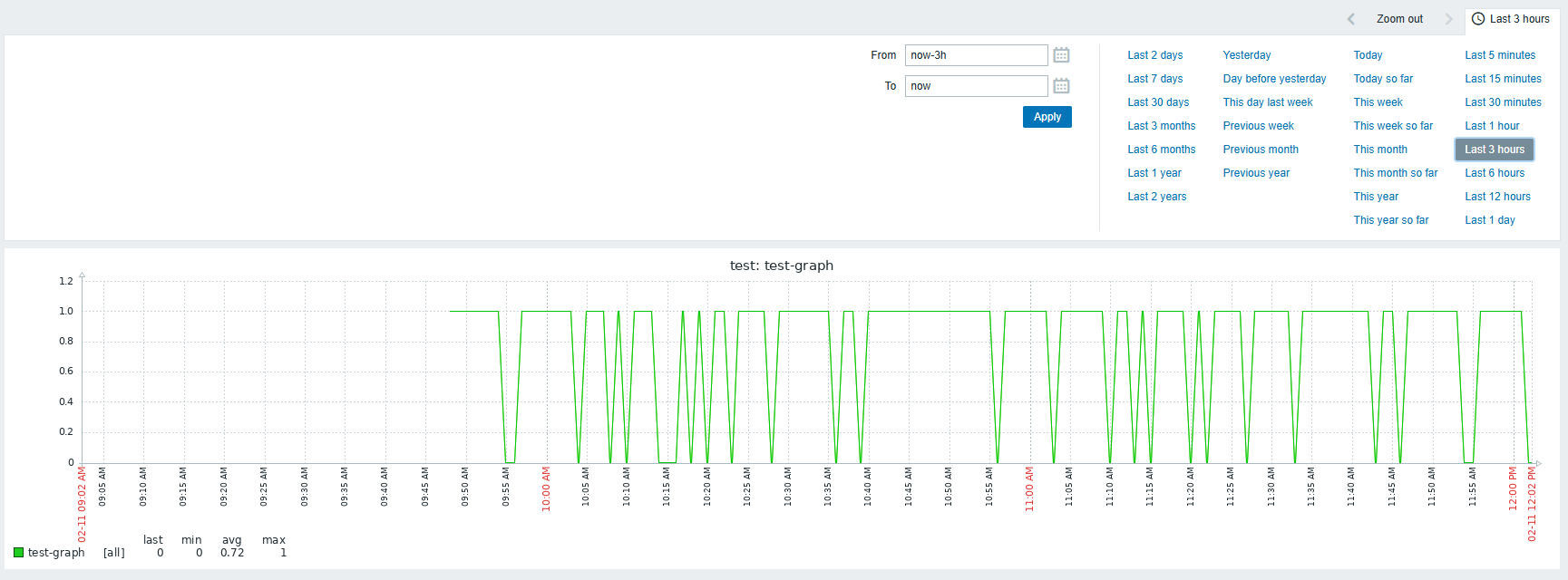1568x580 pixels.
Task: Open the From date calendar picker
Action: [1061, 55]
